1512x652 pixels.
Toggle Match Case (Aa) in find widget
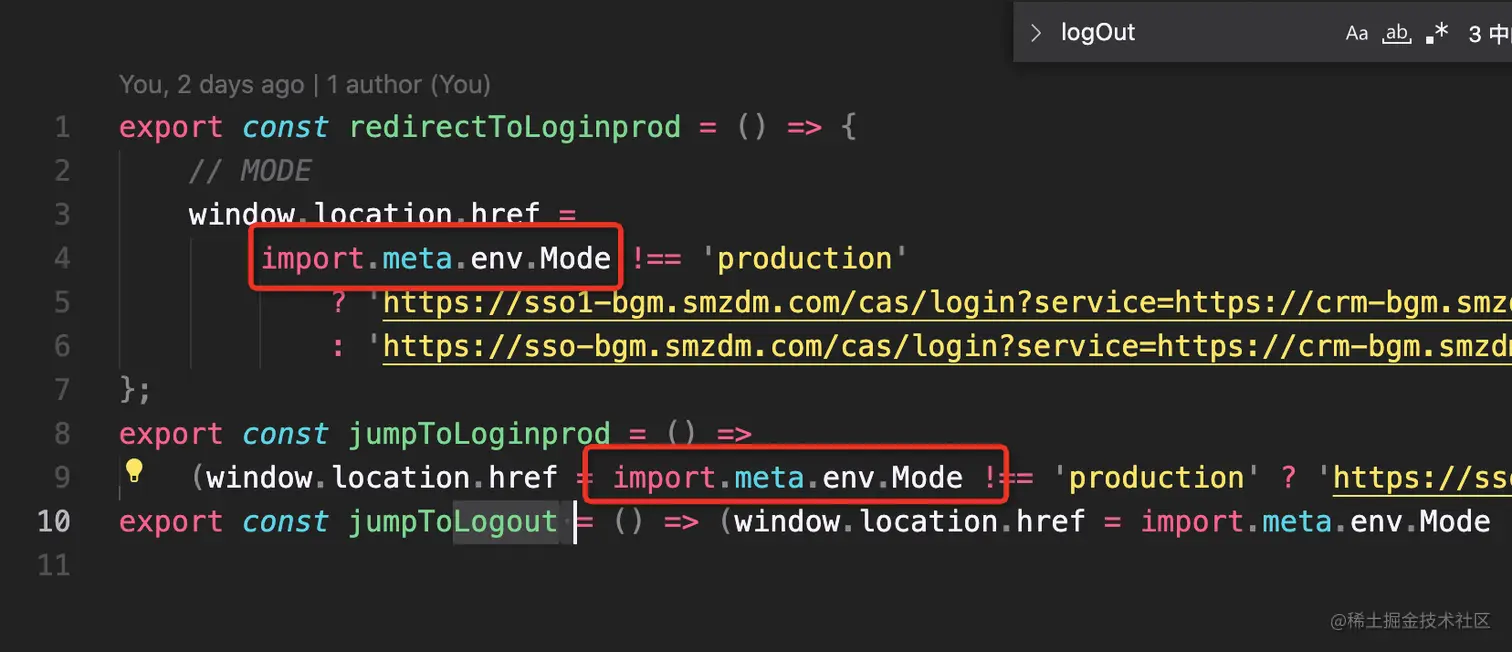[1356, 33]
